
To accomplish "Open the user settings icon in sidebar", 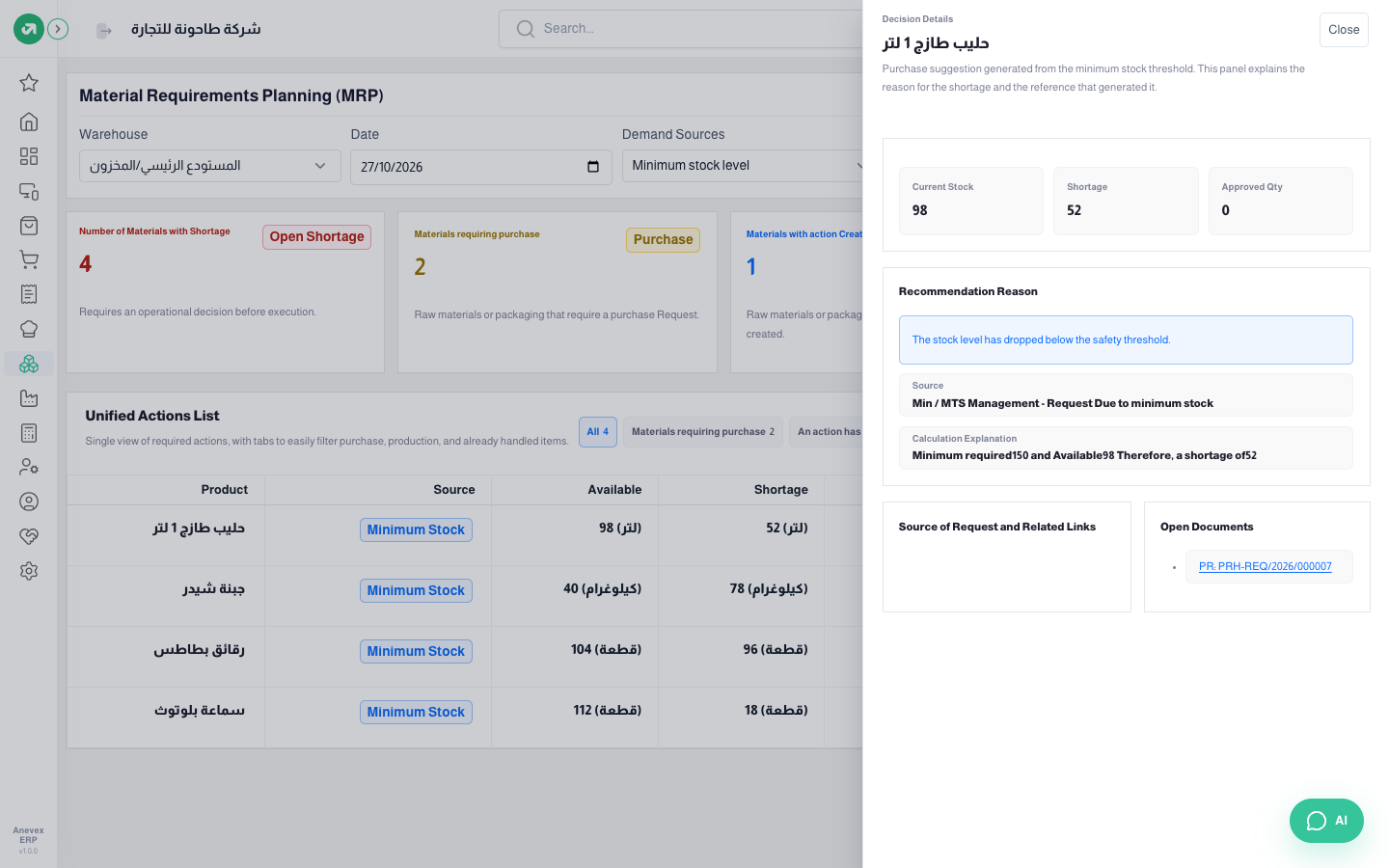I will (29, 467).
